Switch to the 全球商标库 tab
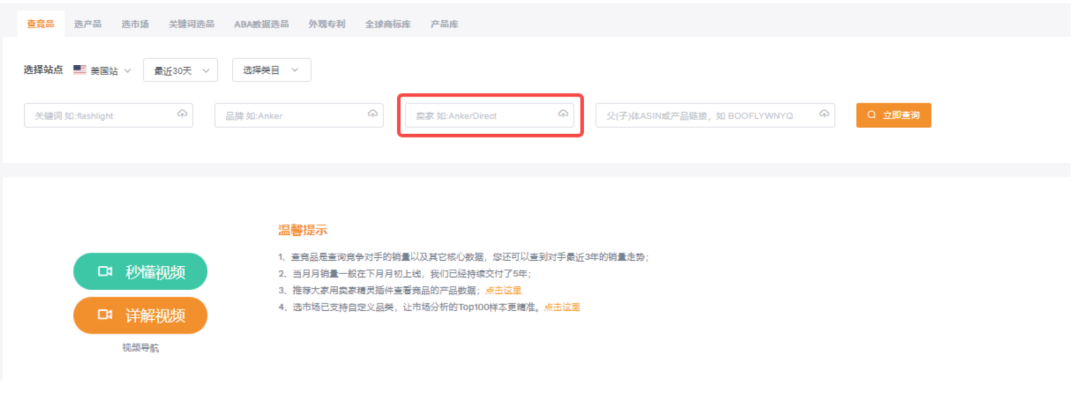Viewport: 1080px width, 396px height. [388, 24]
